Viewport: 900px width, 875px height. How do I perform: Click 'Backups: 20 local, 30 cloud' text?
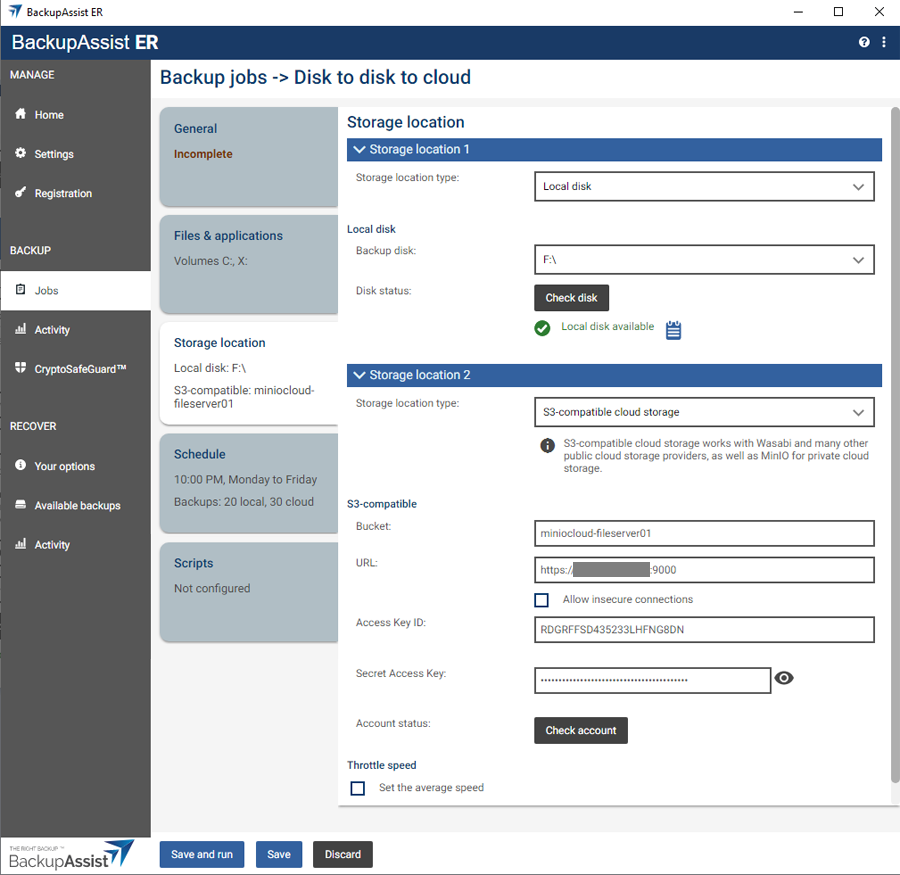[244, 502]
